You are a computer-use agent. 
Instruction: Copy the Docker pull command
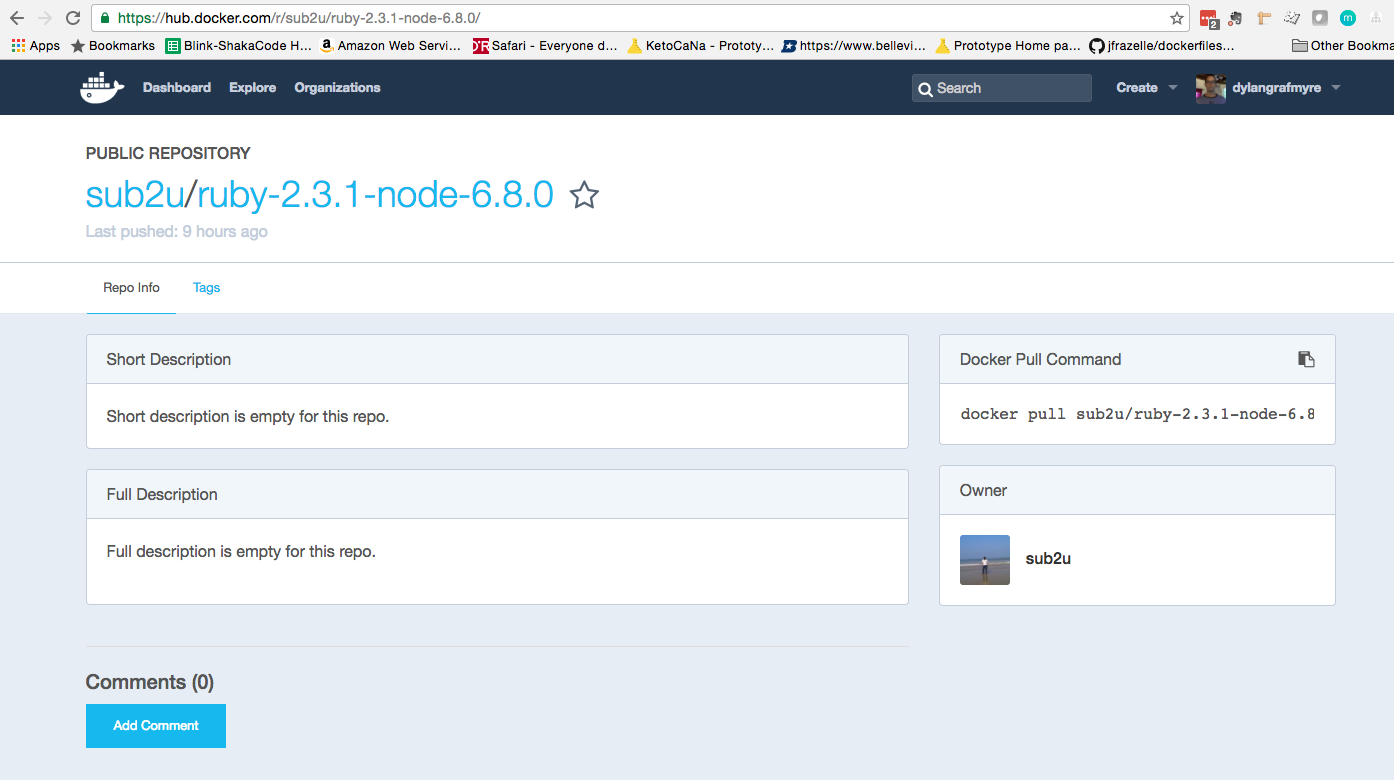1306,359
